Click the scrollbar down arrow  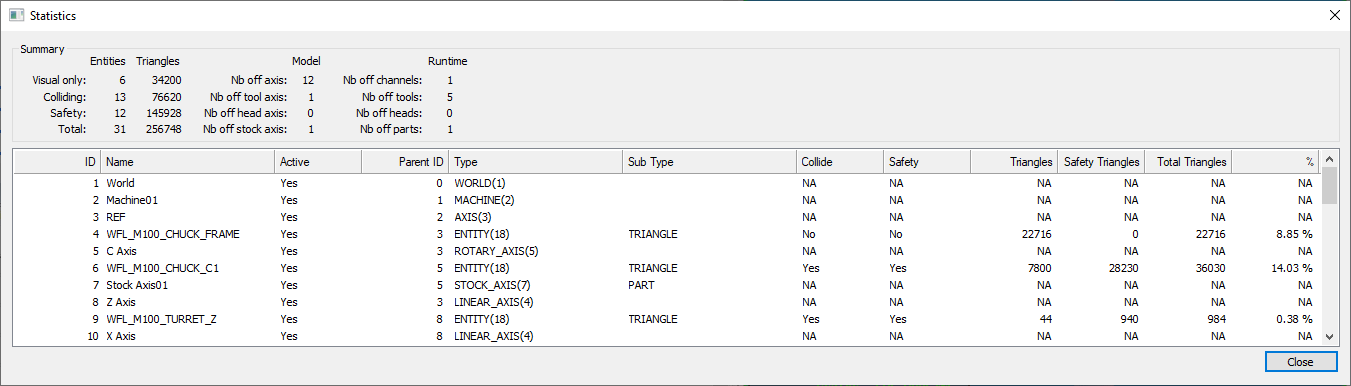[1329, 337]
